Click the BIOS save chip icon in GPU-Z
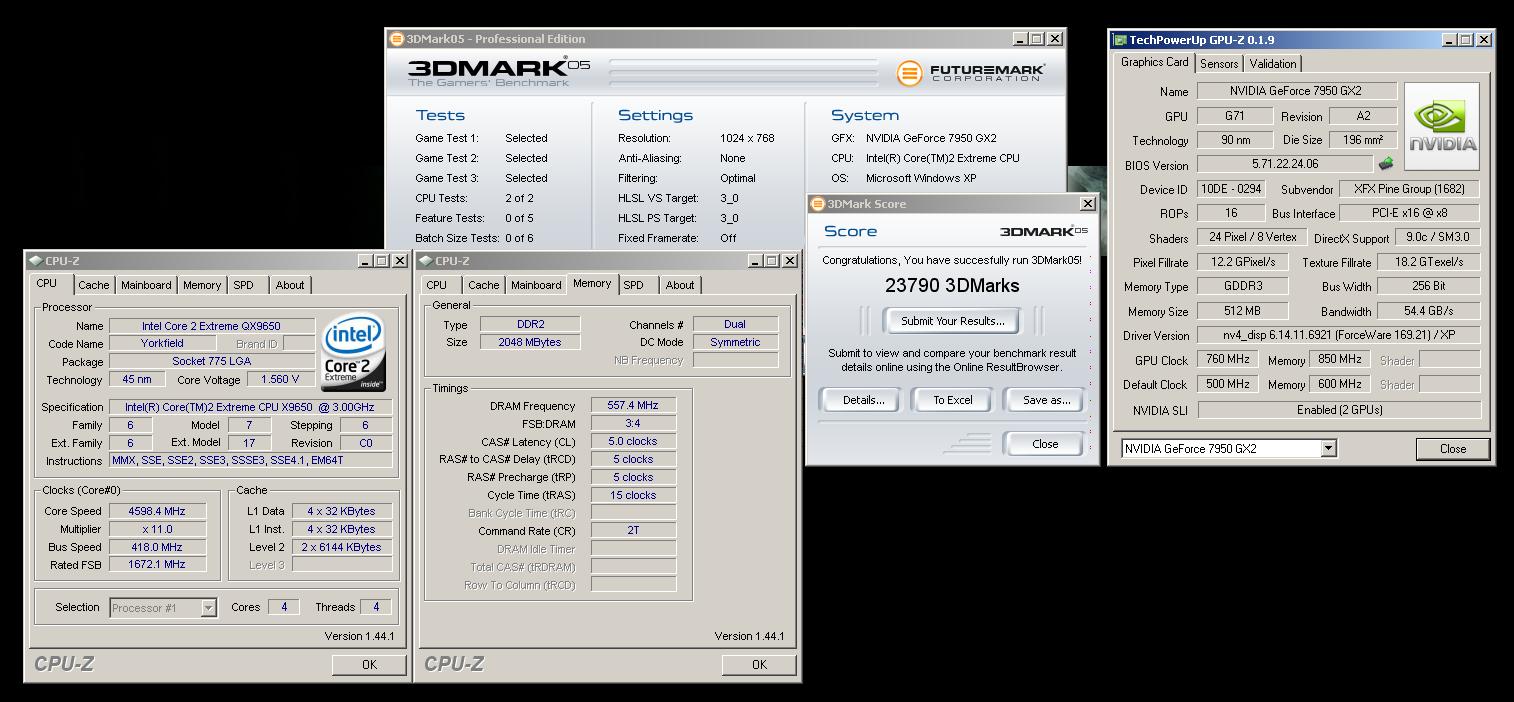1514x702 pixels. [1386, 164]
